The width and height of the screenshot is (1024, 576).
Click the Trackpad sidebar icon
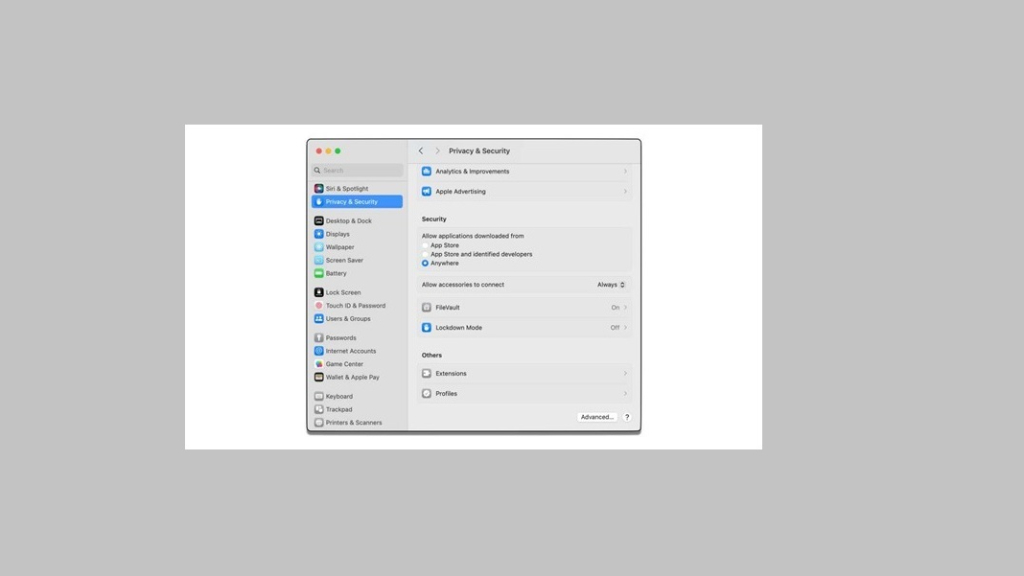pyautogui.click(x=319, y=409)
